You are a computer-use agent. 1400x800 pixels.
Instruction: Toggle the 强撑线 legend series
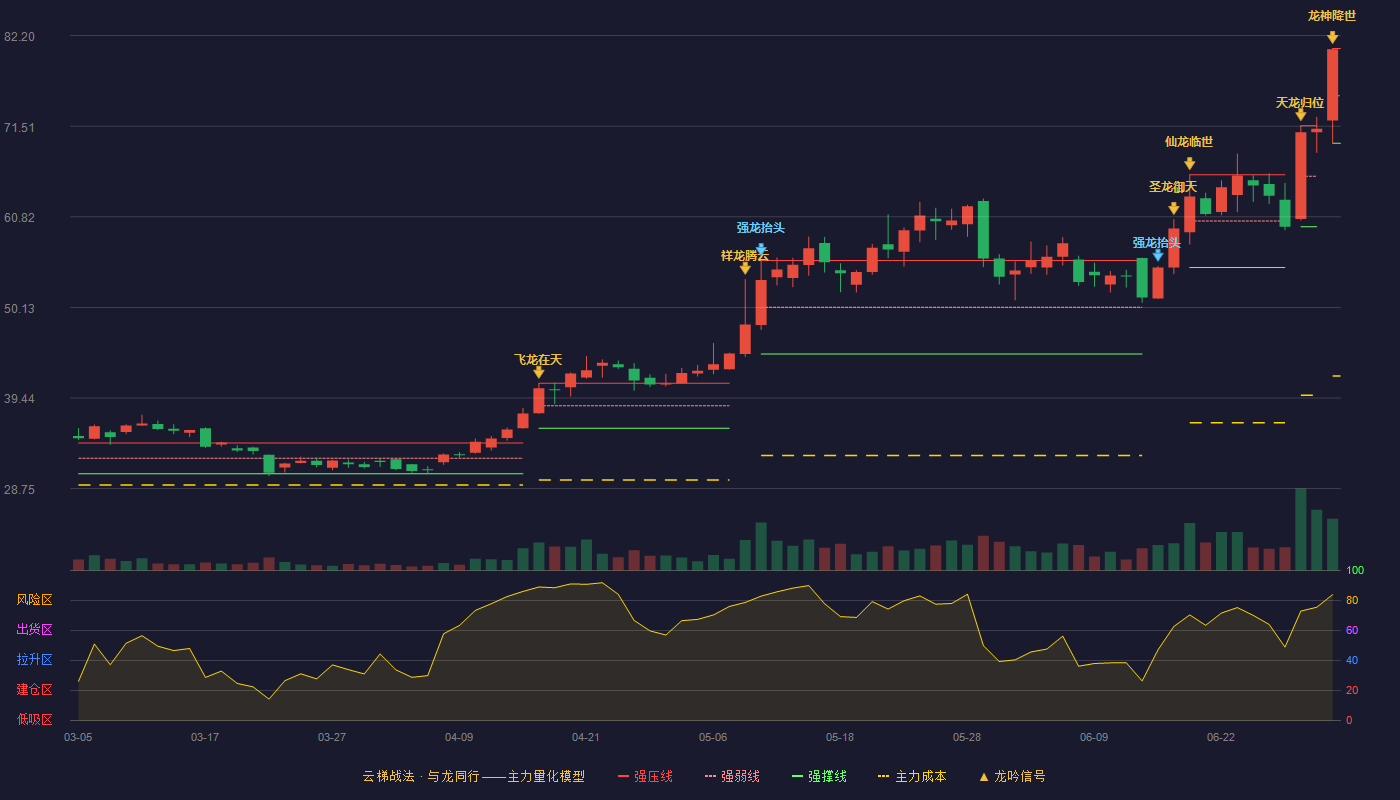[819, 776]
